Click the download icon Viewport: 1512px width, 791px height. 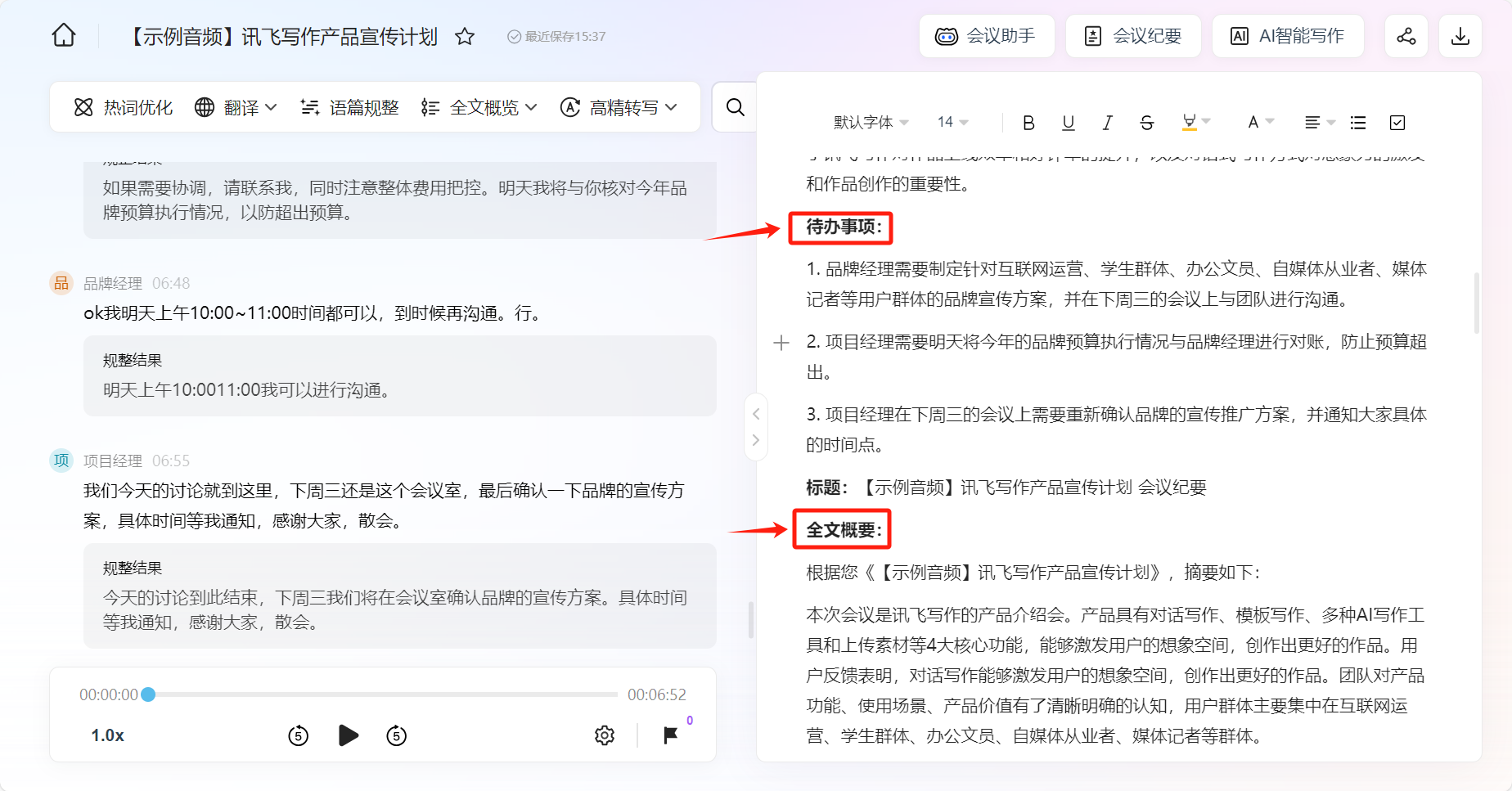[x=1460, y=36]
